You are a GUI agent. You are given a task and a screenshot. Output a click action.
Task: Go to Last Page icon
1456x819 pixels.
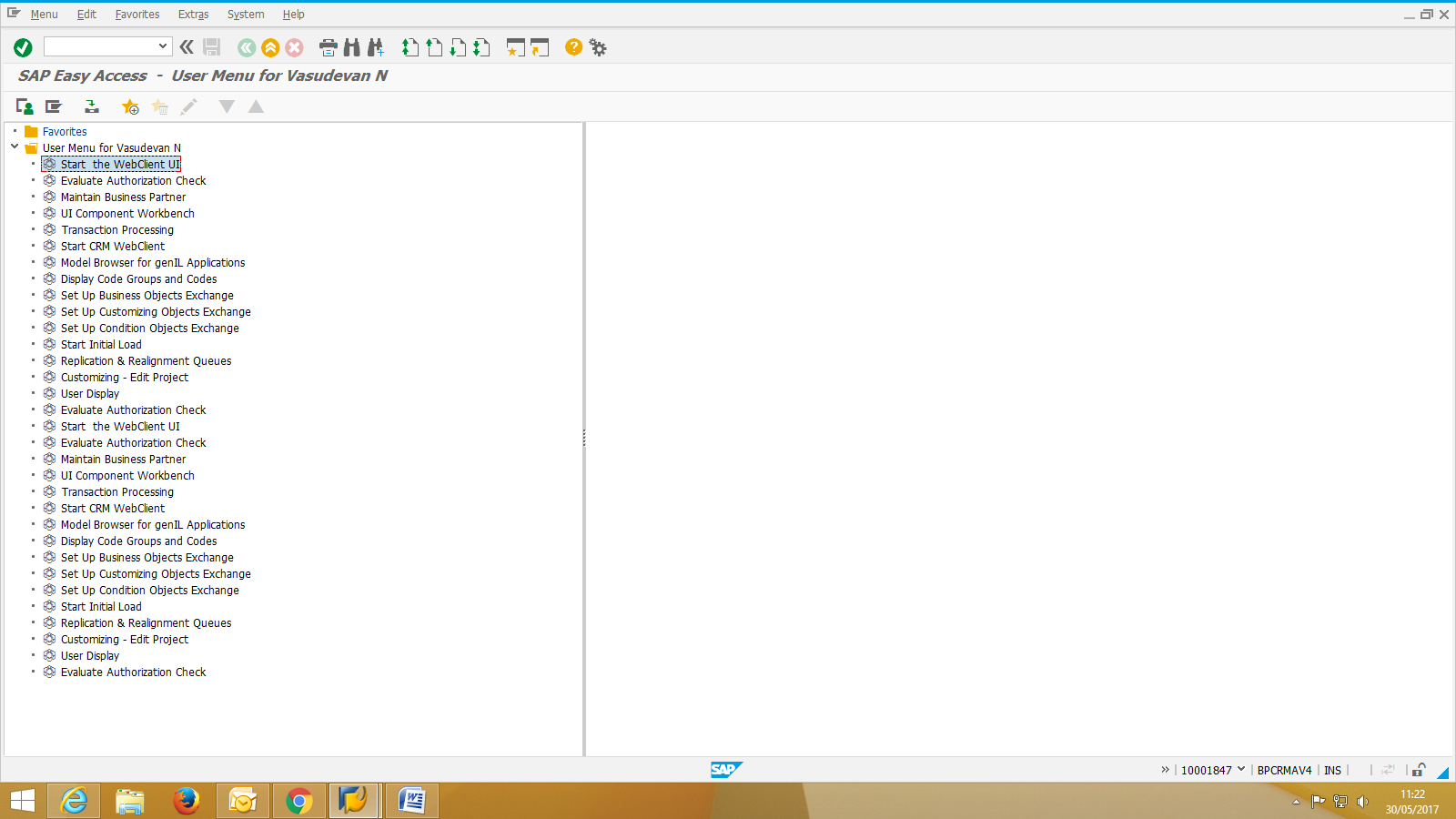tap(481, 47)
